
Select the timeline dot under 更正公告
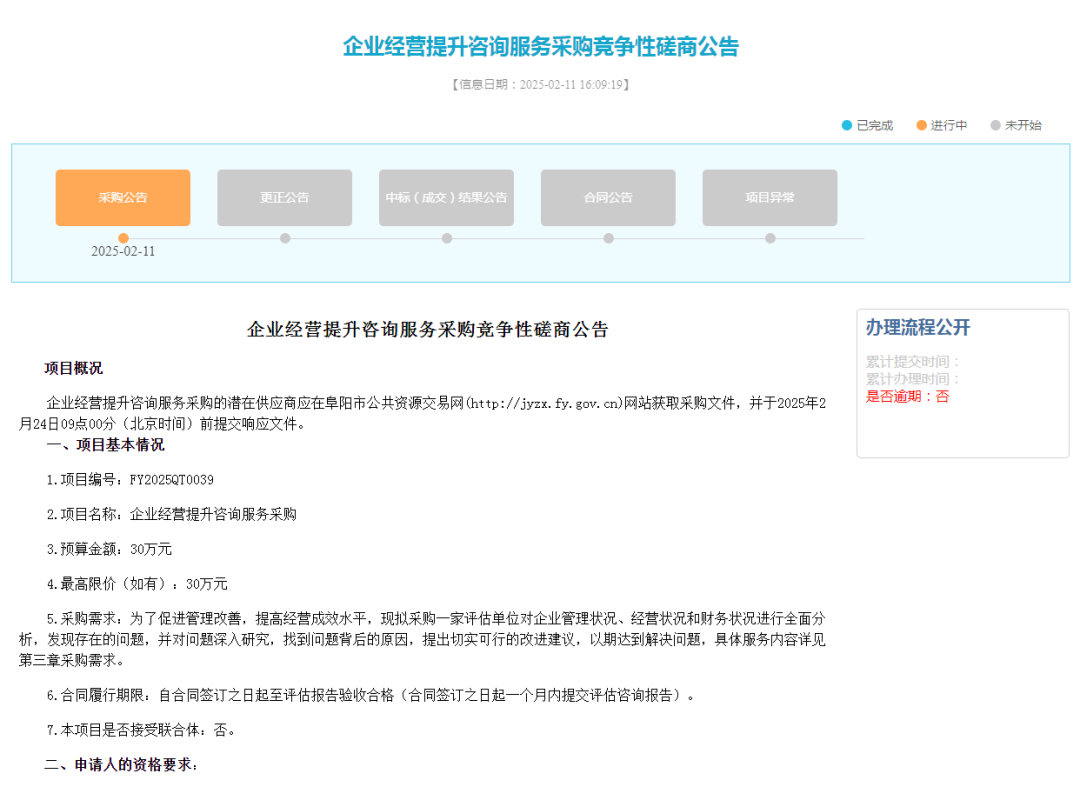pos(285,238)
